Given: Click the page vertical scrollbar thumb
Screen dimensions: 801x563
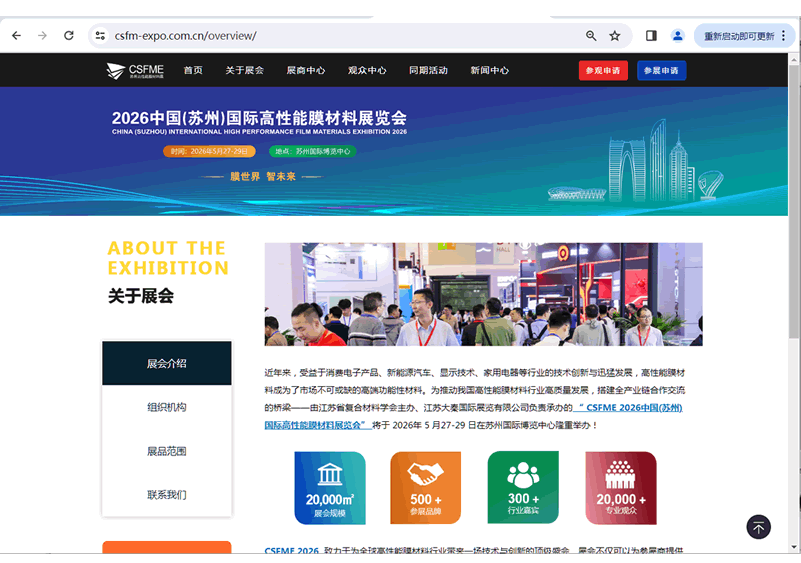Looking at the screenshot, I should 793,201.
